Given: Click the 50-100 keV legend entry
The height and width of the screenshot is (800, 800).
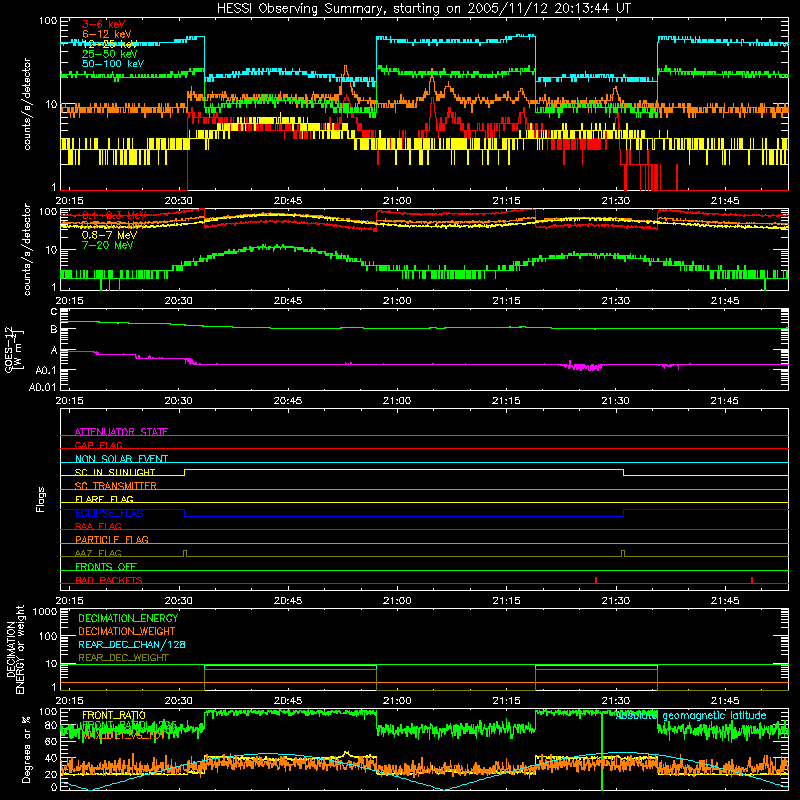Looking at the screenshot, I should (x=113, y=64).
